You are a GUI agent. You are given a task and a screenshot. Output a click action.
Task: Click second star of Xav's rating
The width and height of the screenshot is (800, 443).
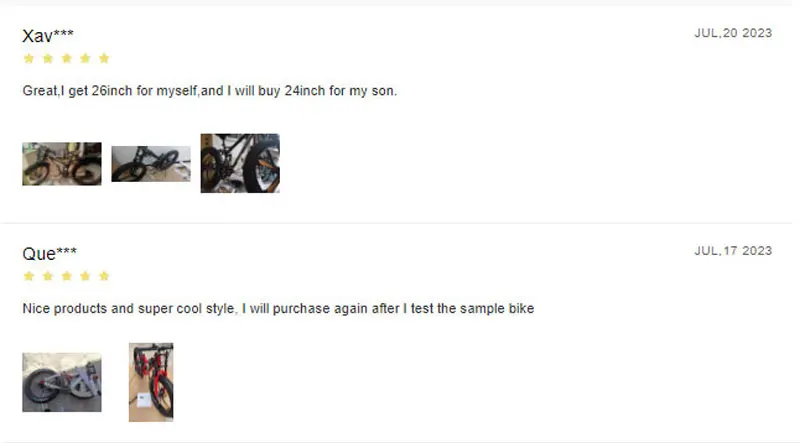click(x=47, y=59)
